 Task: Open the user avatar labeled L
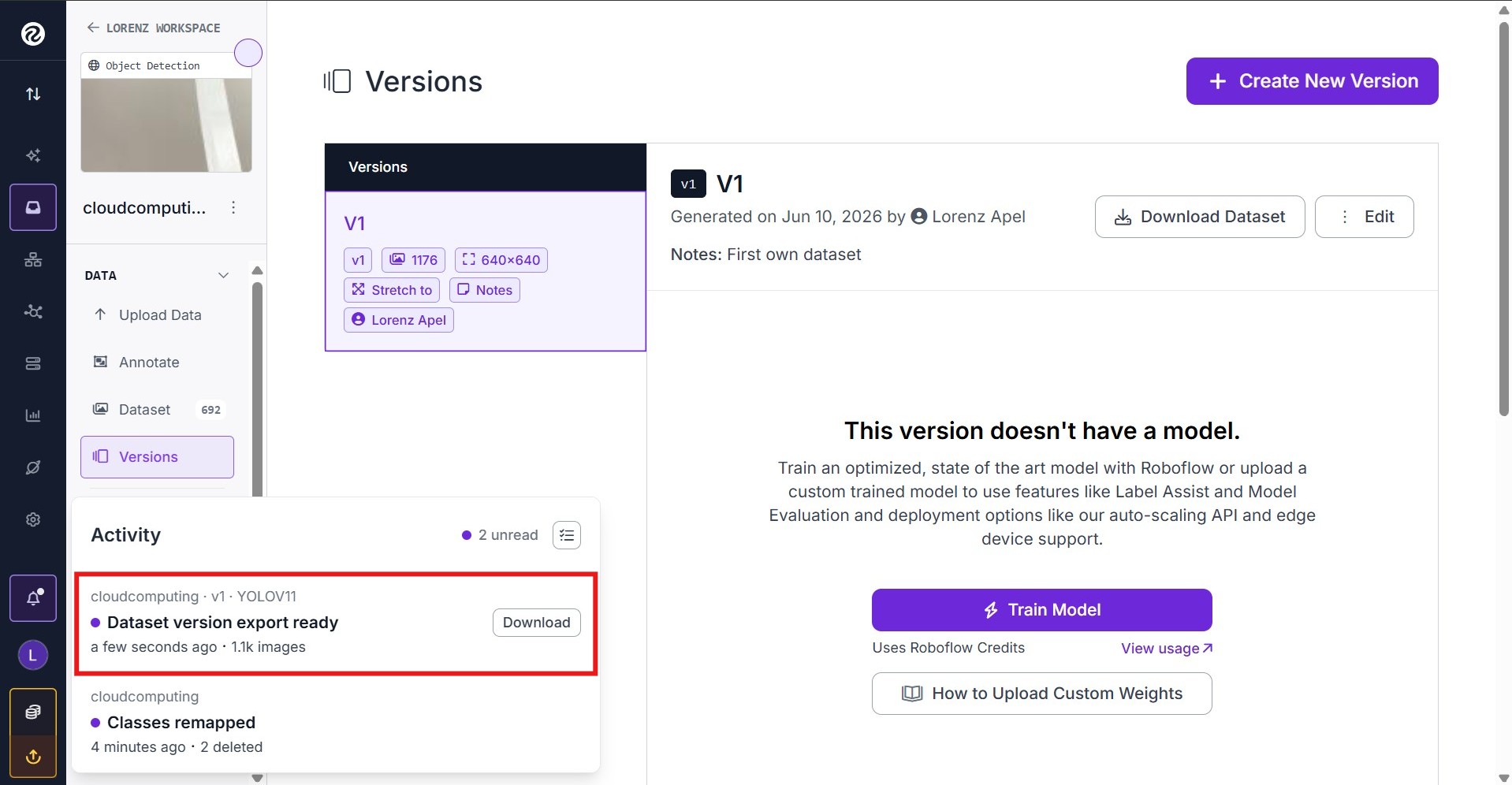[33, 655]
